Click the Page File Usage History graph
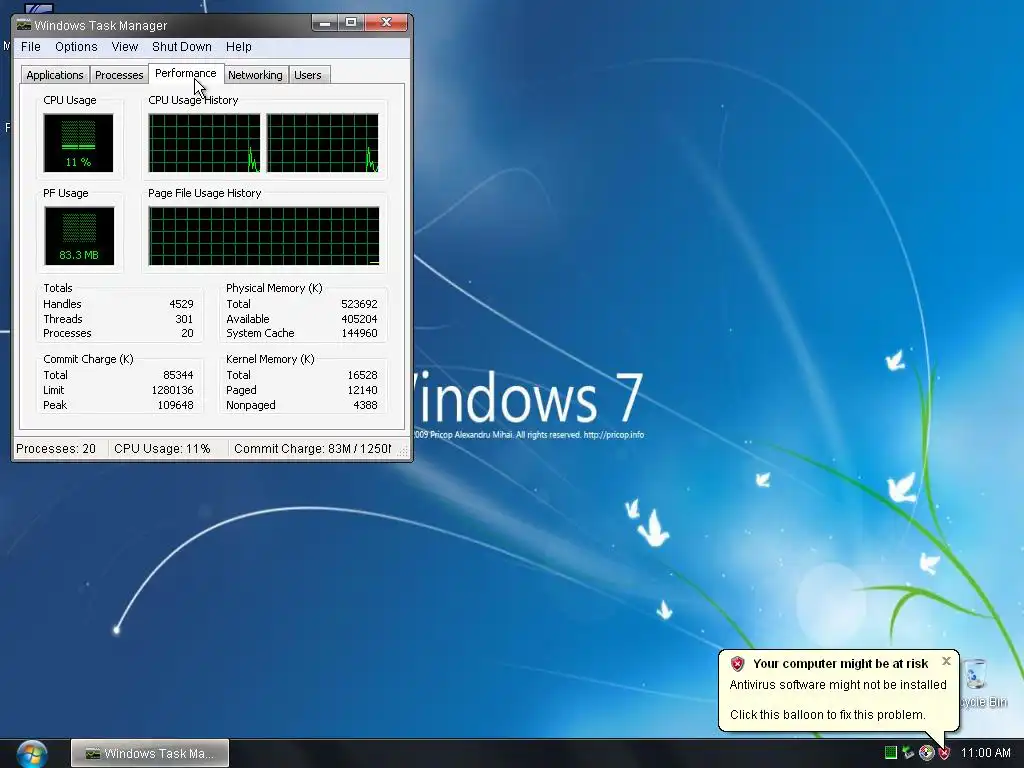This screenshot has height=768, width=1024. coord(264,236)
